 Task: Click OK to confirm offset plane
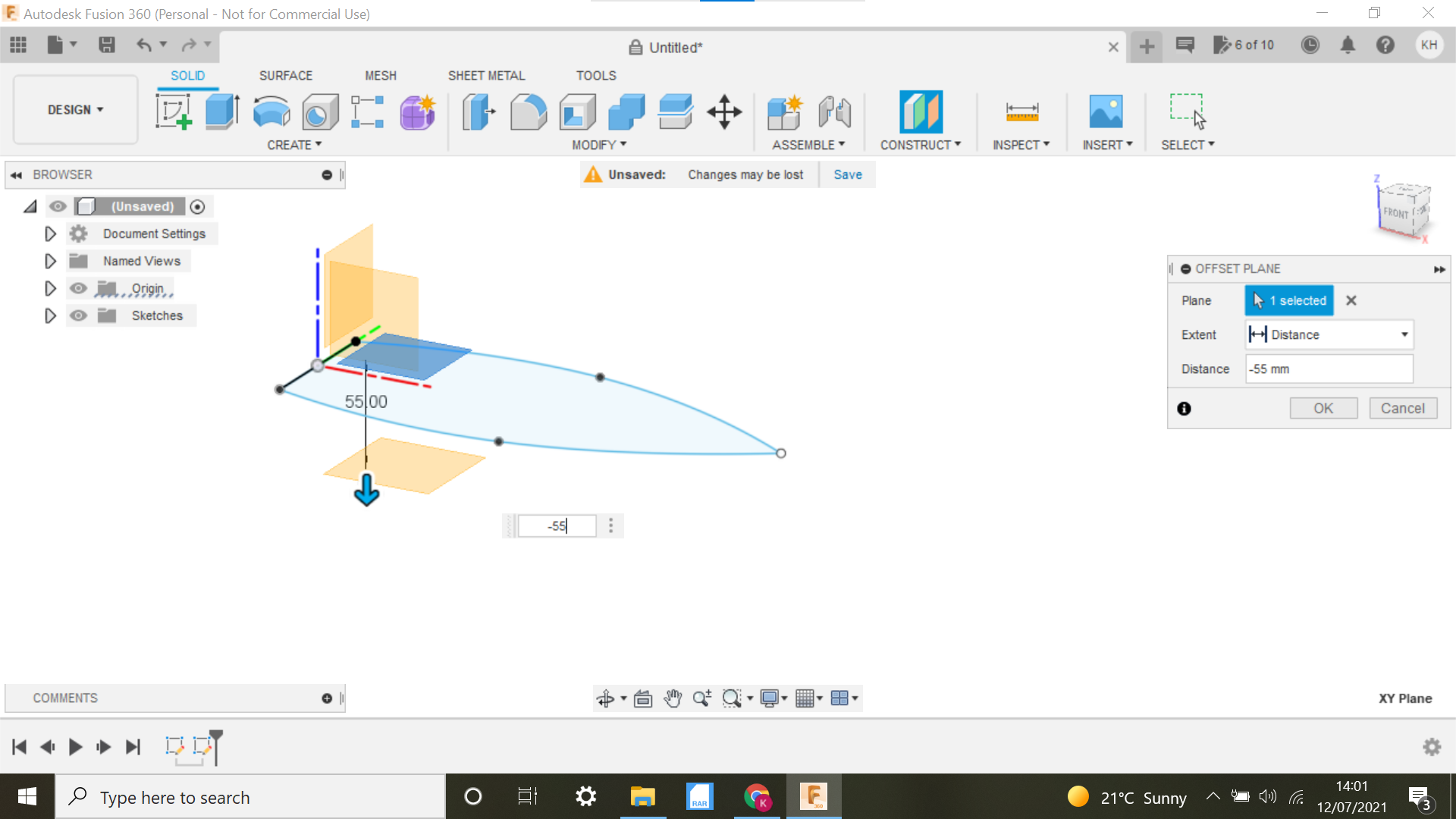[x=1322, y=408]
